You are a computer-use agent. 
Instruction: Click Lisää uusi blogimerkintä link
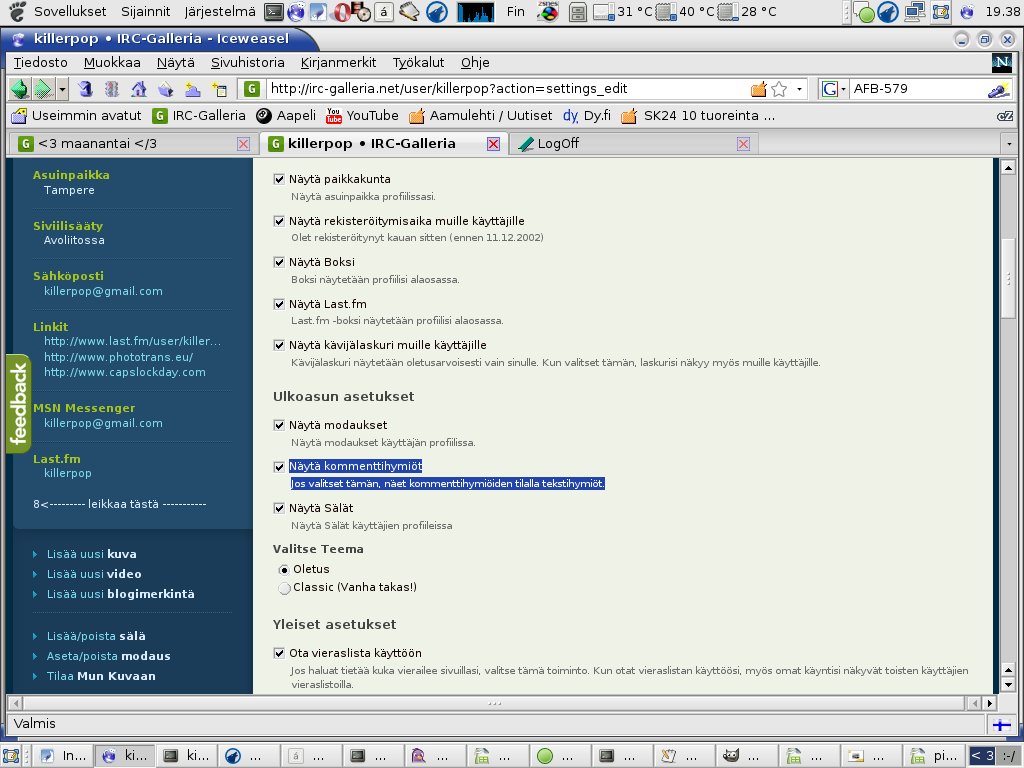(121, 594)
